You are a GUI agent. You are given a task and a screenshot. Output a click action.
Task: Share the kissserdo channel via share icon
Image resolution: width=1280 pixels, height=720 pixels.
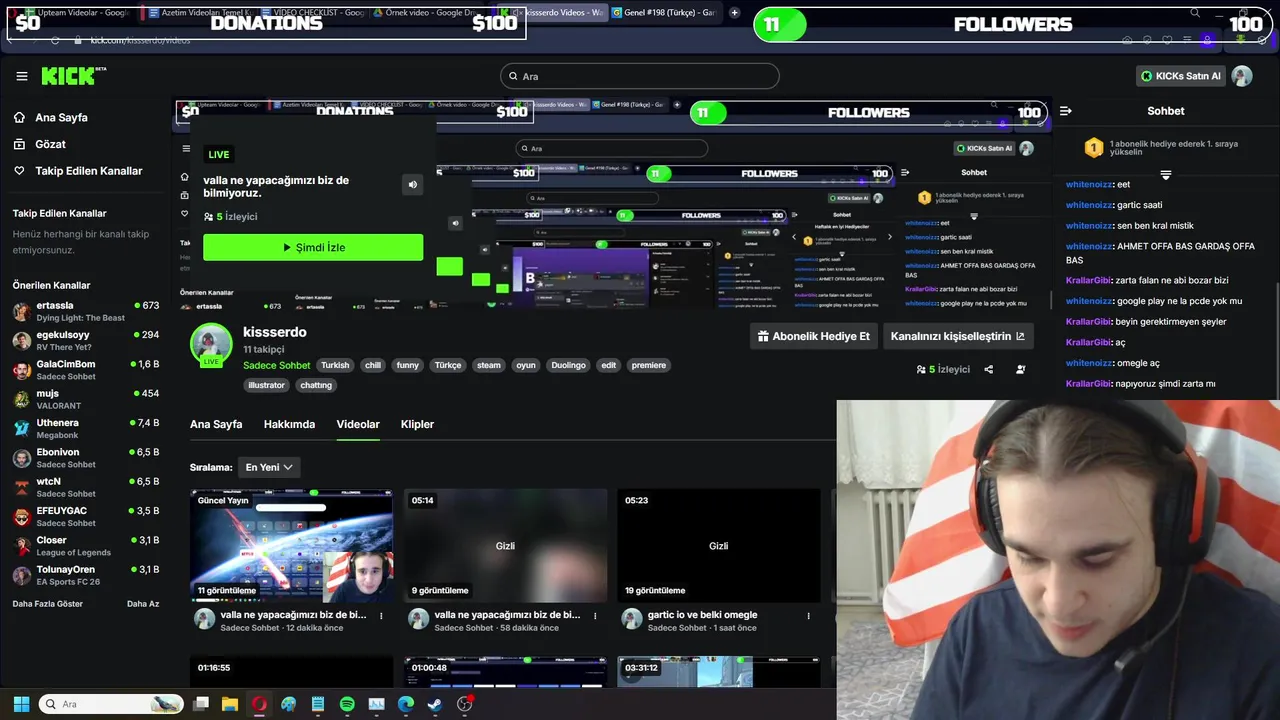point(988,369)
